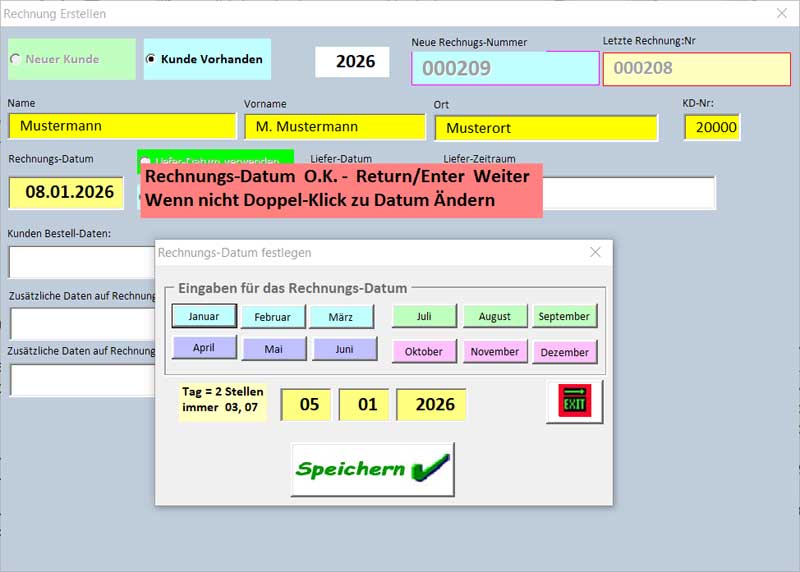Select the Neuer Kunde radio button
800x572 pixels.
[x=15, y=59]
